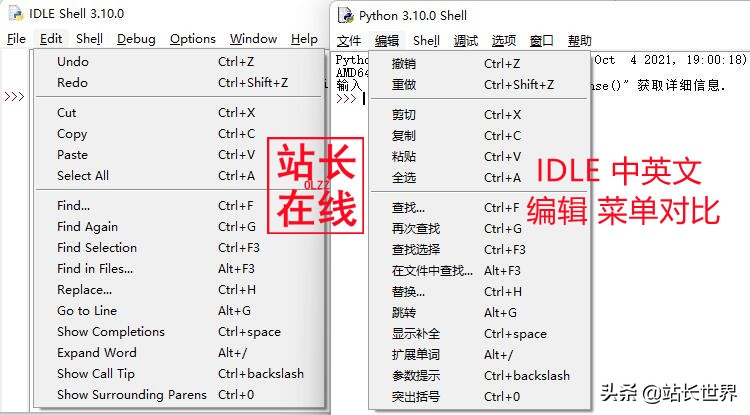Open the 窗口 menu
Screen dimensions: 750x415
tap(541, 41)
